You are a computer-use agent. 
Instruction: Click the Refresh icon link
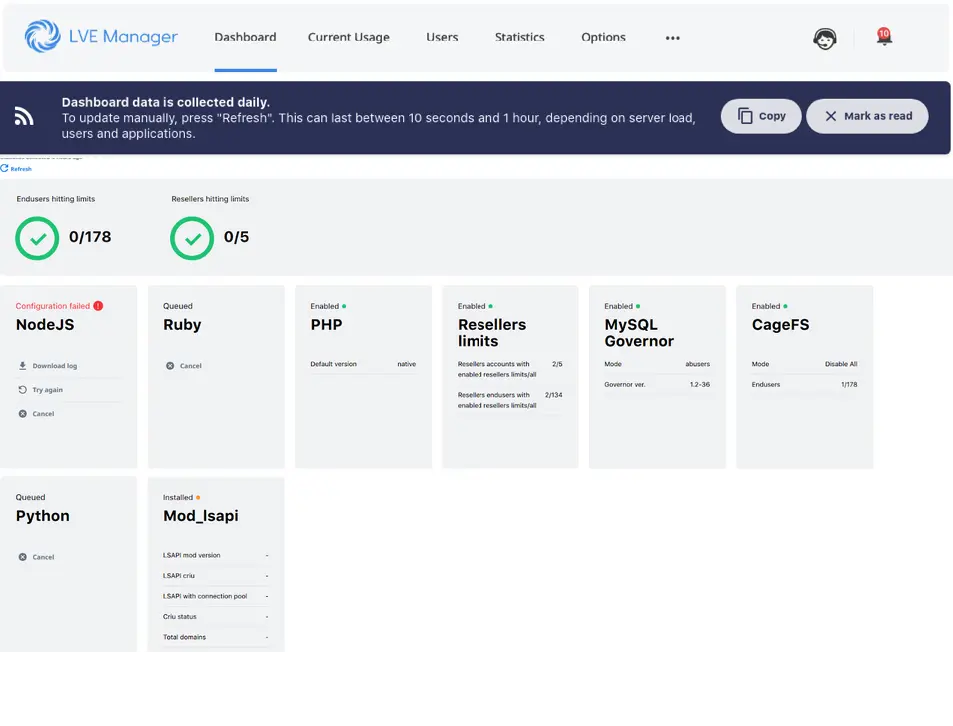point(5,169)
